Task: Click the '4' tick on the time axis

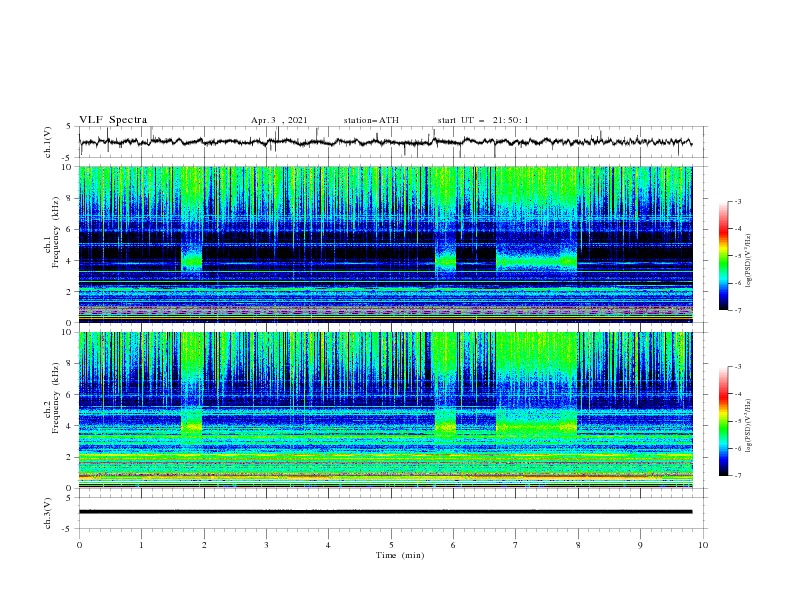Action: pos(328,545)
